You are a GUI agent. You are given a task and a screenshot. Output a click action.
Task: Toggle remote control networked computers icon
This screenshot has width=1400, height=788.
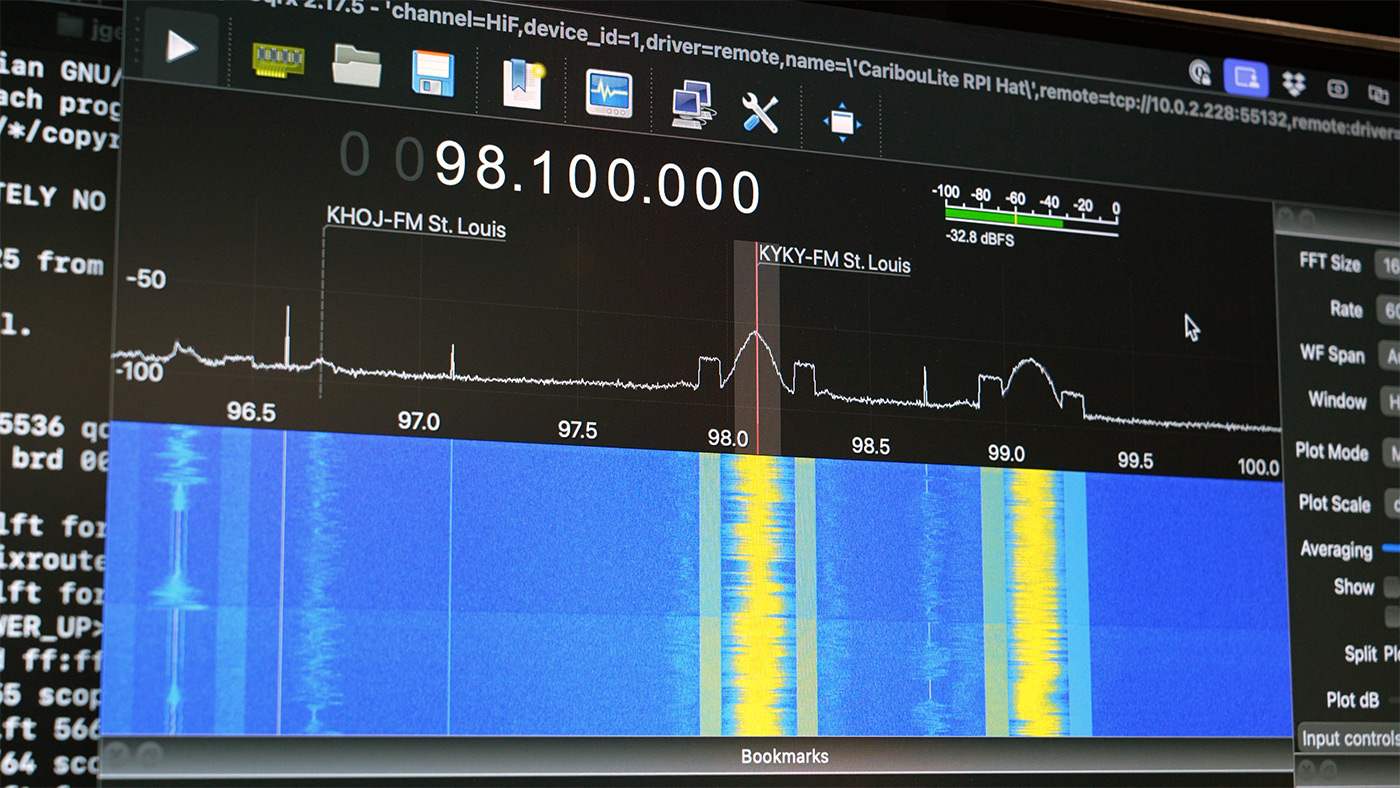click(692, 104)
